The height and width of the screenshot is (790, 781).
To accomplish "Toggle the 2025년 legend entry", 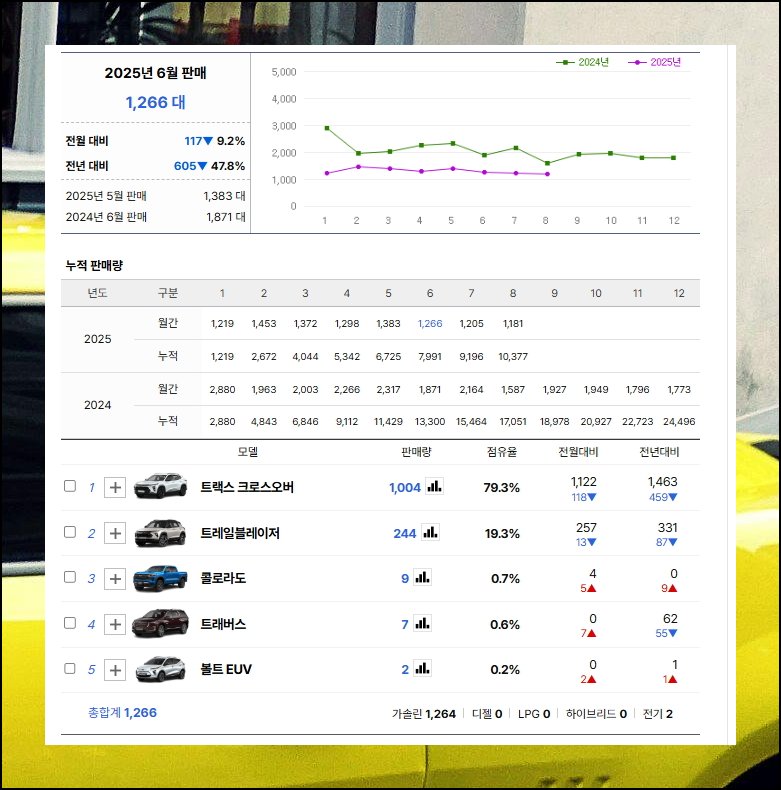I will [x=655, y=62].
